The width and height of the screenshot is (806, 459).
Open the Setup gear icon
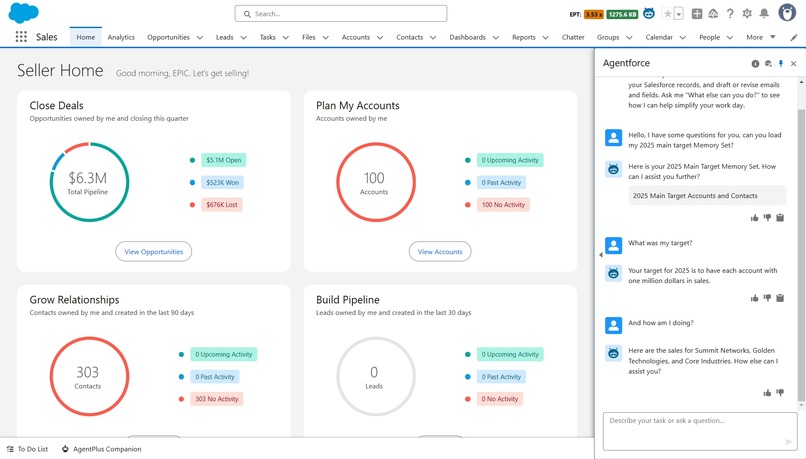click(x=747, y=14)
